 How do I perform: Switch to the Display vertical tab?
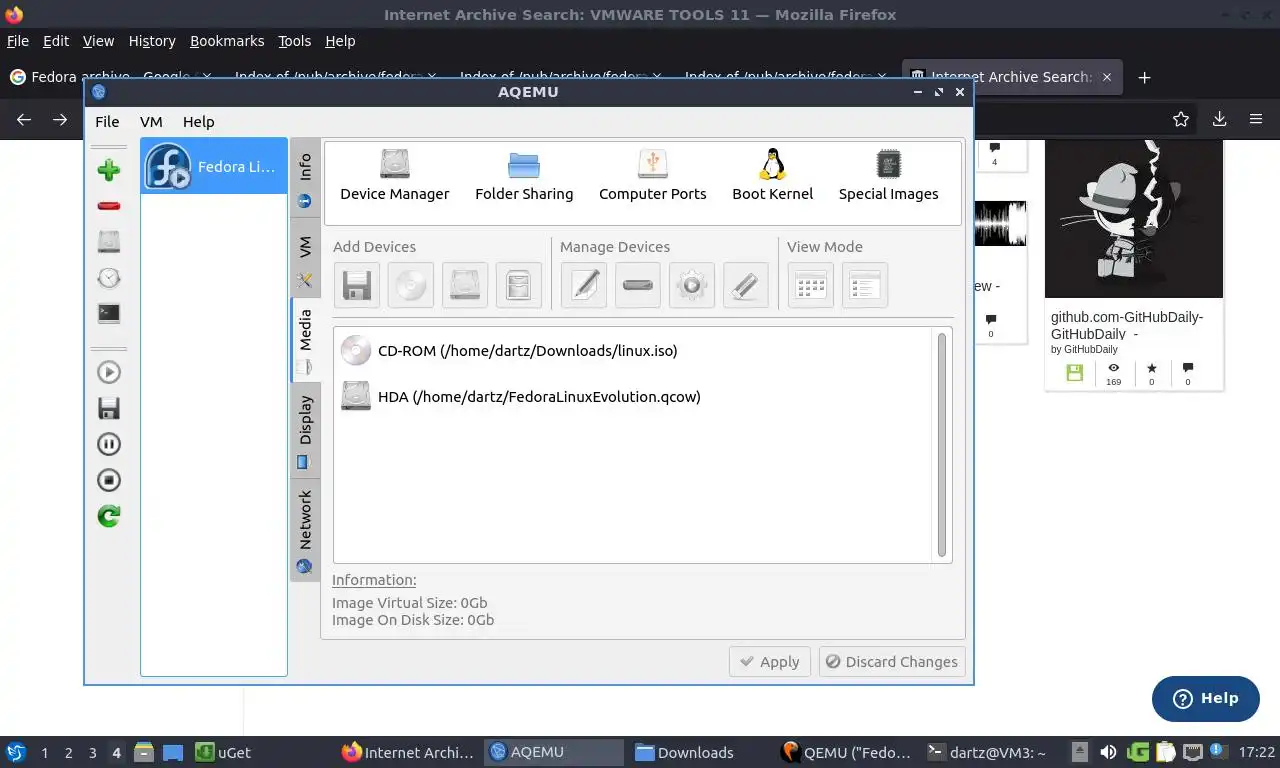(305, 431)
